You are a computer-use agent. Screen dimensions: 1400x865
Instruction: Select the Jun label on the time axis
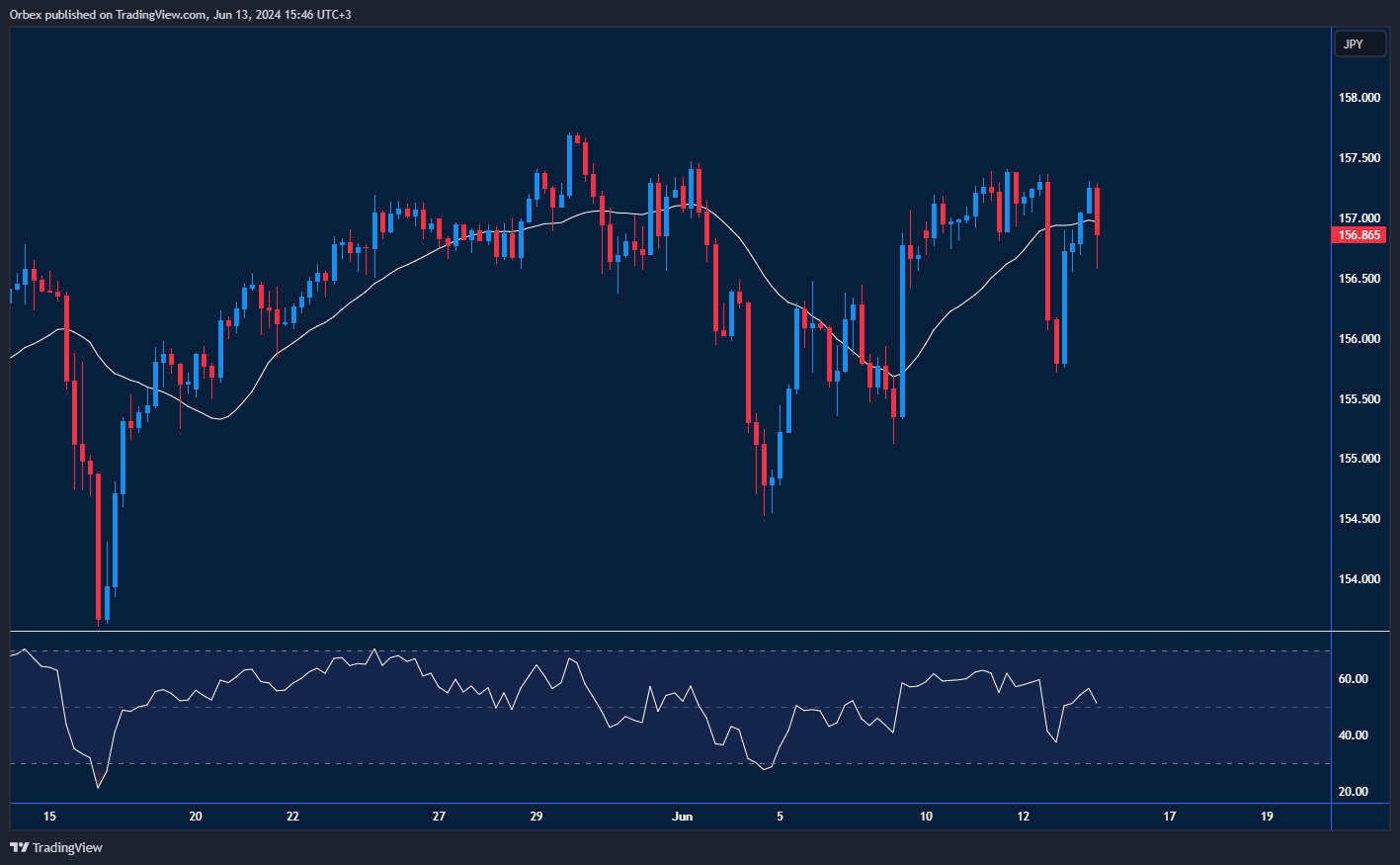point(683,817)
